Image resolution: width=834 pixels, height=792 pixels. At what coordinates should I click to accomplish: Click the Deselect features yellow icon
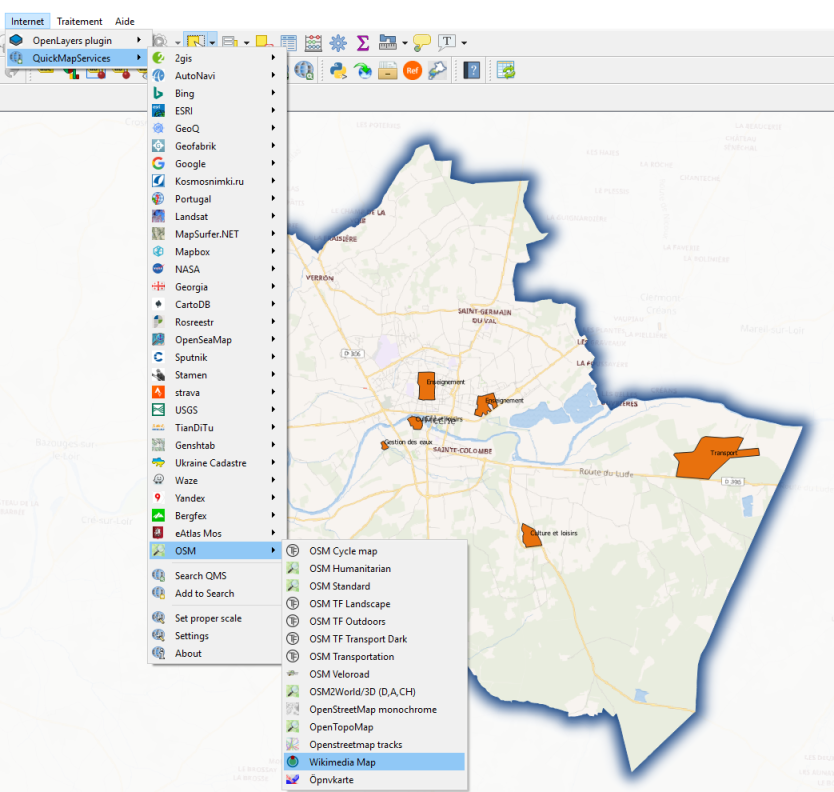(x=264, y=42)
